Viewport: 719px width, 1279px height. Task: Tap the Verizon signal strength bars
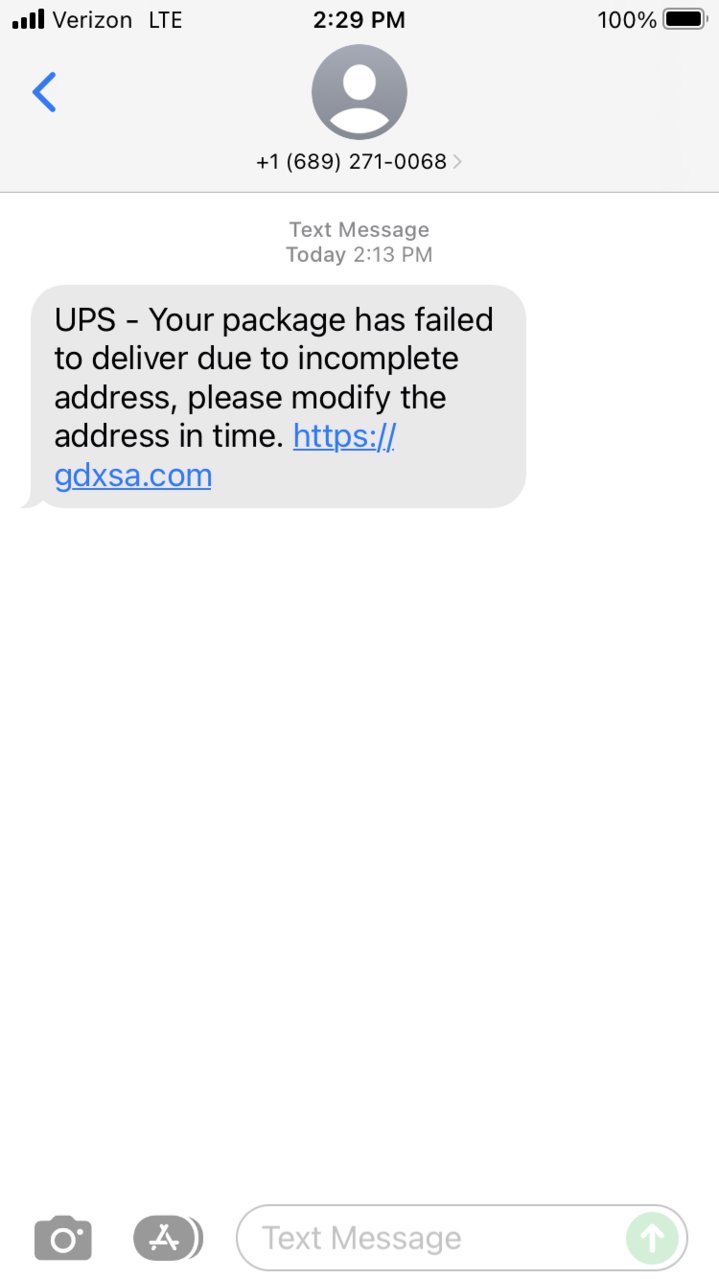click(x=29, y=19)
